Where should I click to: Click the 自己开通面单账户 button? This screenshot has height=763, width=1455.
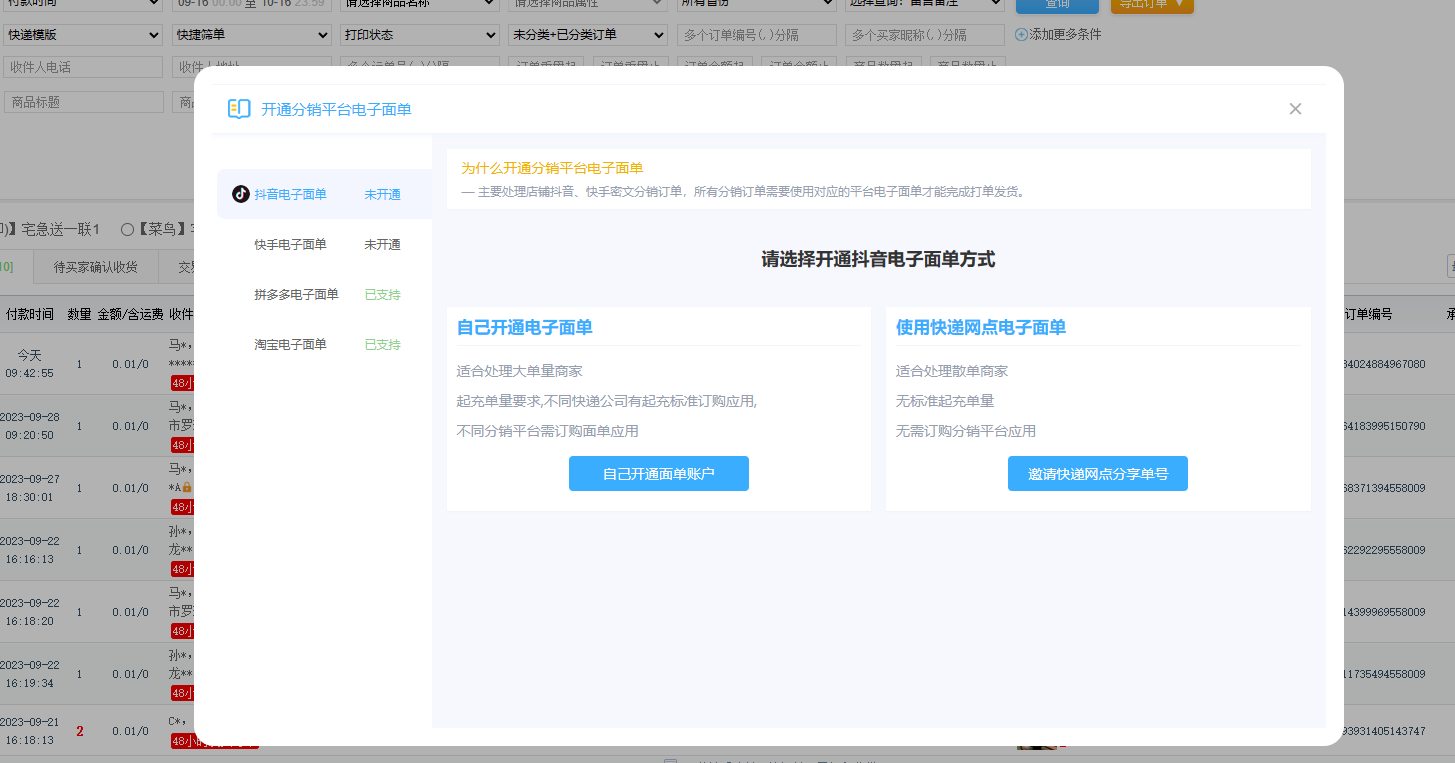coord(659,474)
